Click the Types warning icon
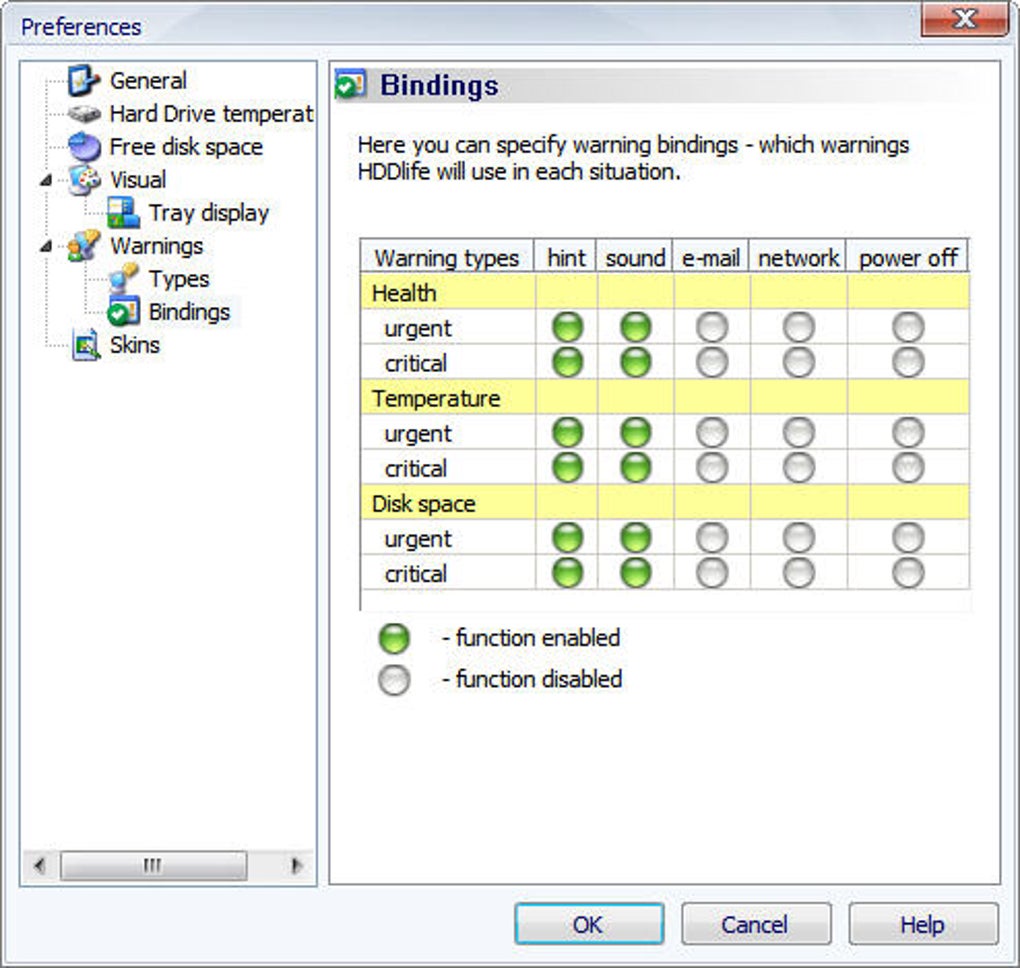 click(x=124, y=279)
